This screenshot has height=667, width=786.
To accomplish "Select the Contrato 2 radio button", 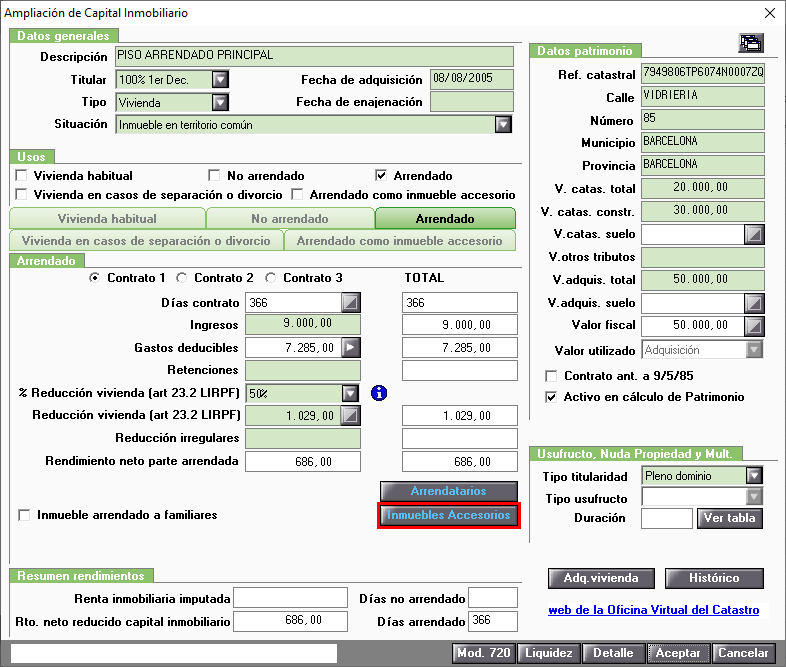I will [181, 278].
